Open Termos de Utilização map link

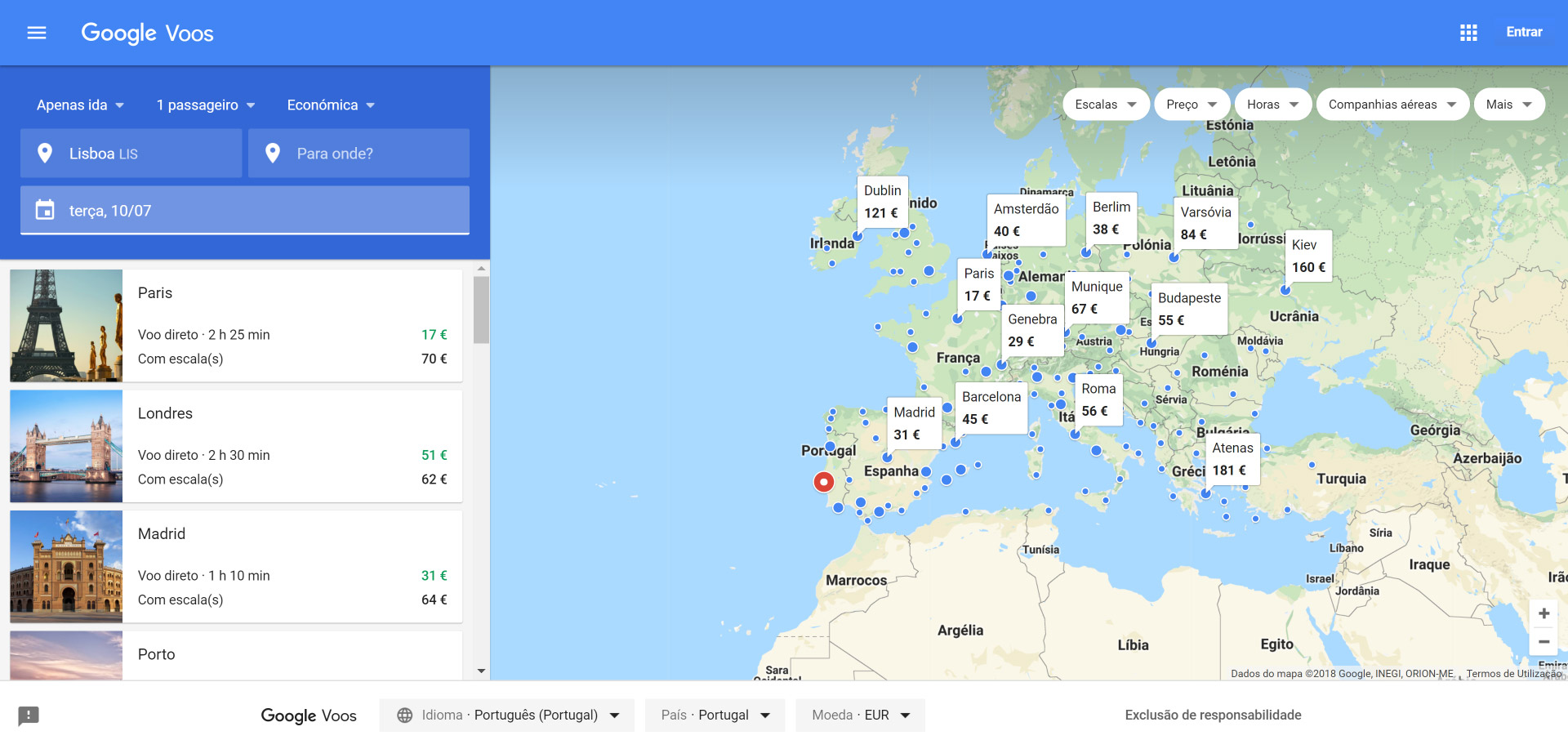(x=1513, y=674)
